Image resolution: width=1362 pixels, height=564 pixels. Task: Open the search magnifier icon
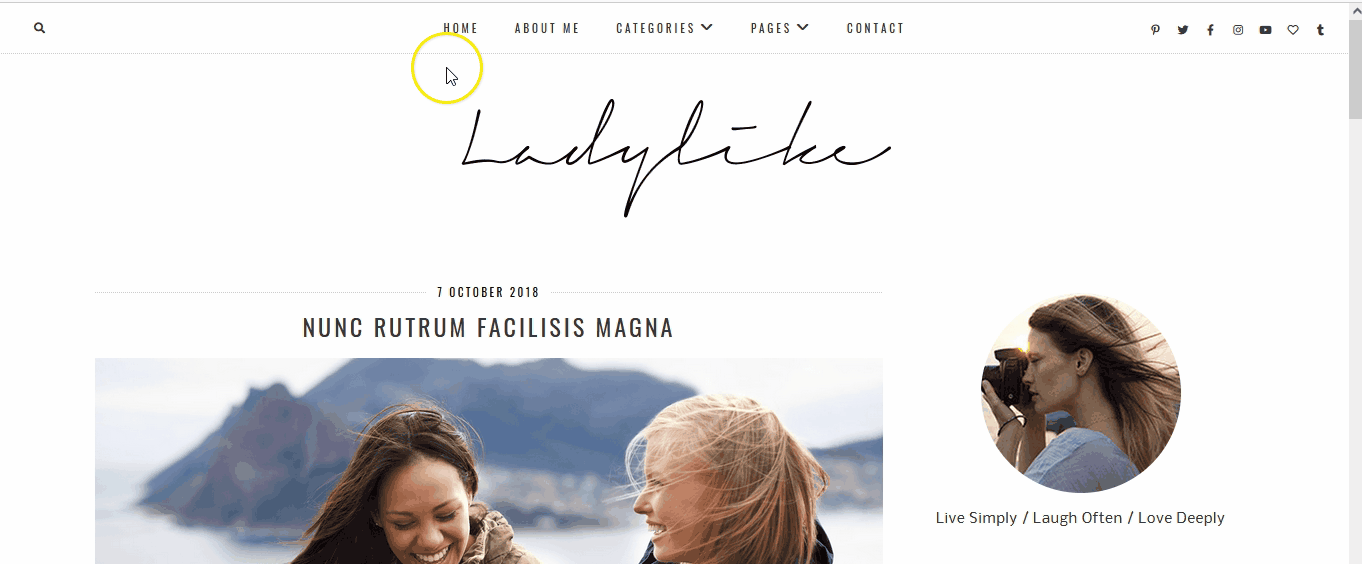[40, 28]
